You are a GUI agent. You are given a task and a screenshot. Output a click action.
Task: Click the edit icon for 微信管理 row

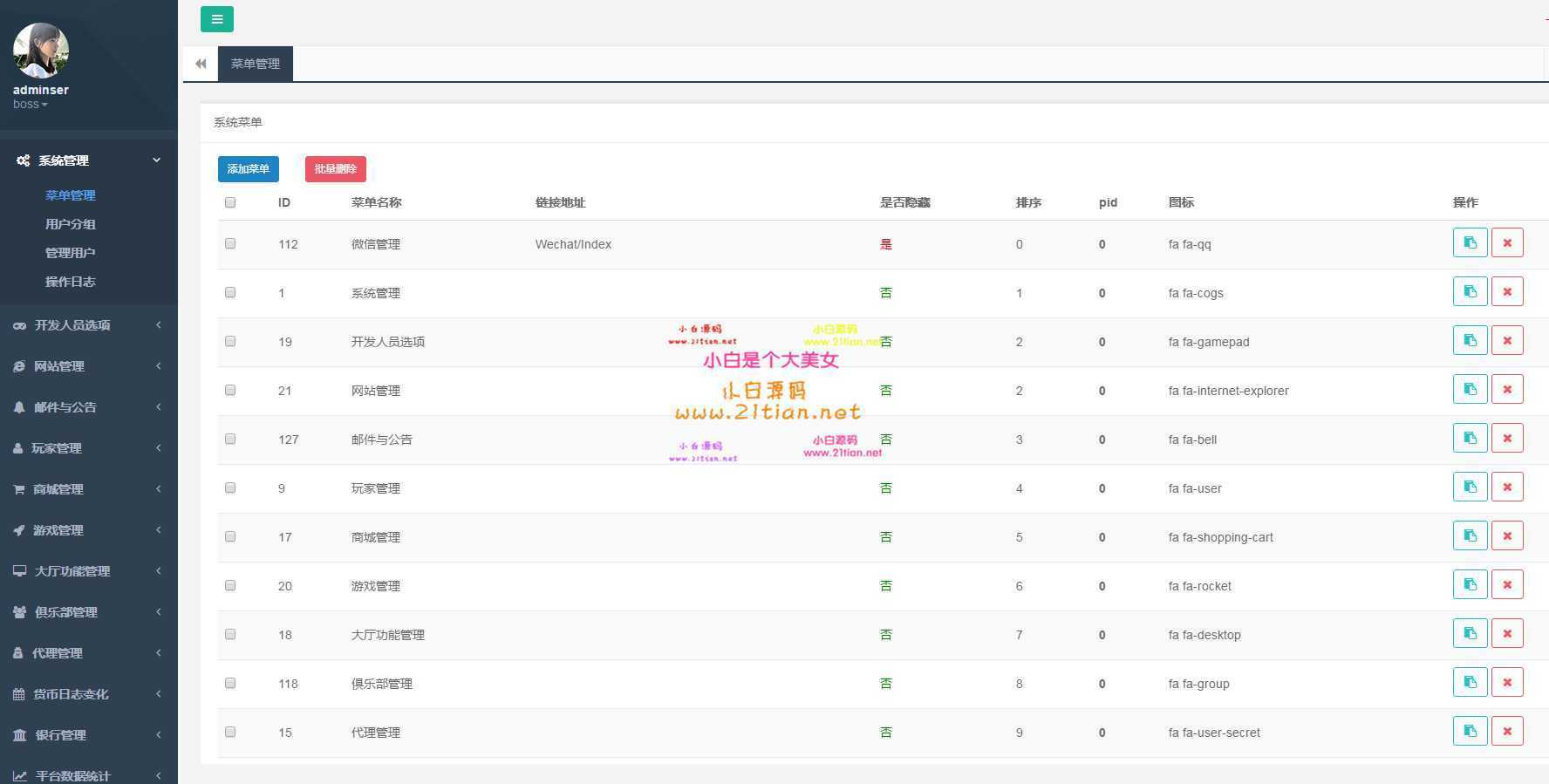(x=1470, y=242)
